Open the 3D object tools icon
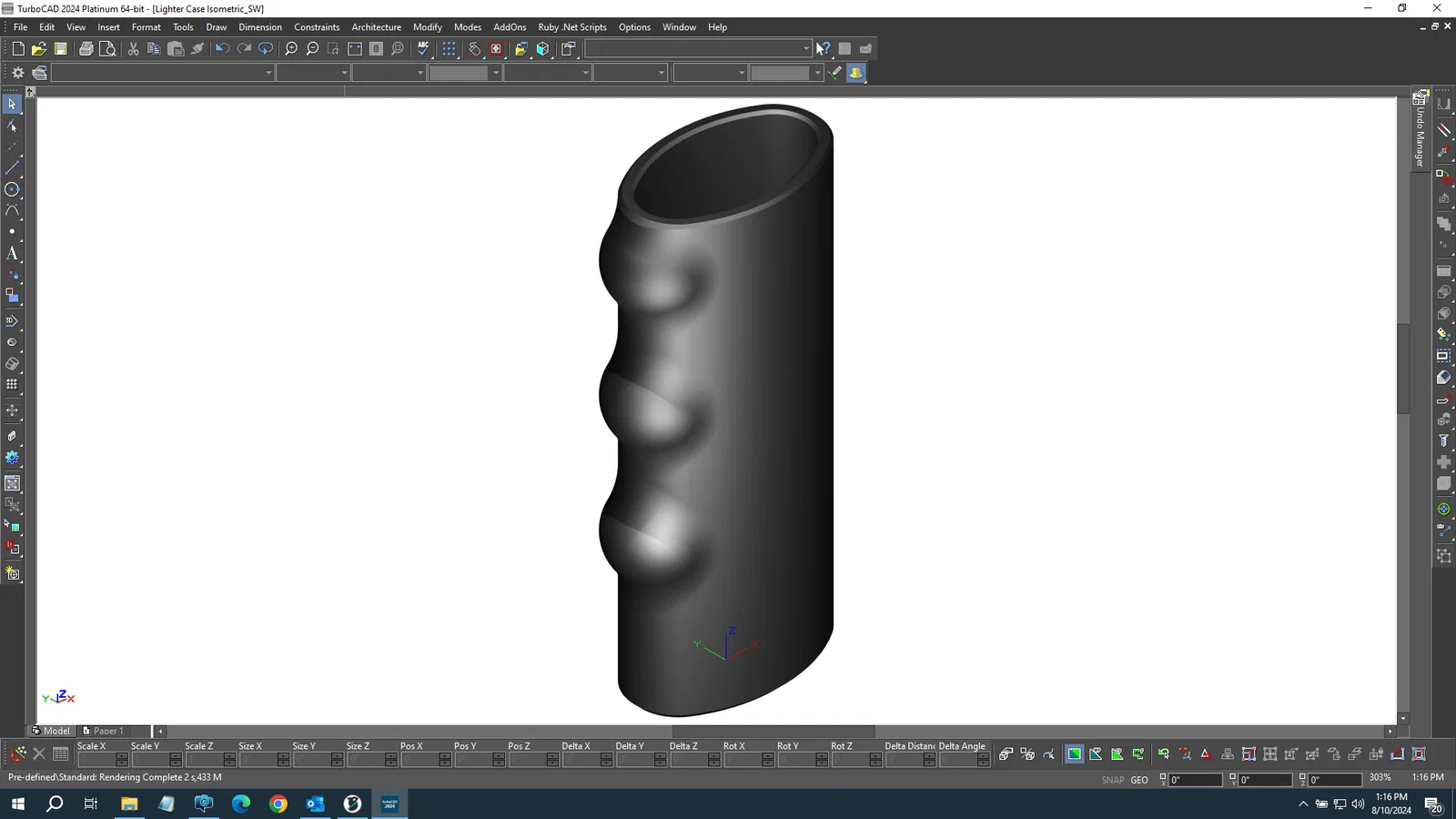Screen dimensions: 1456x819 point(12,321)
